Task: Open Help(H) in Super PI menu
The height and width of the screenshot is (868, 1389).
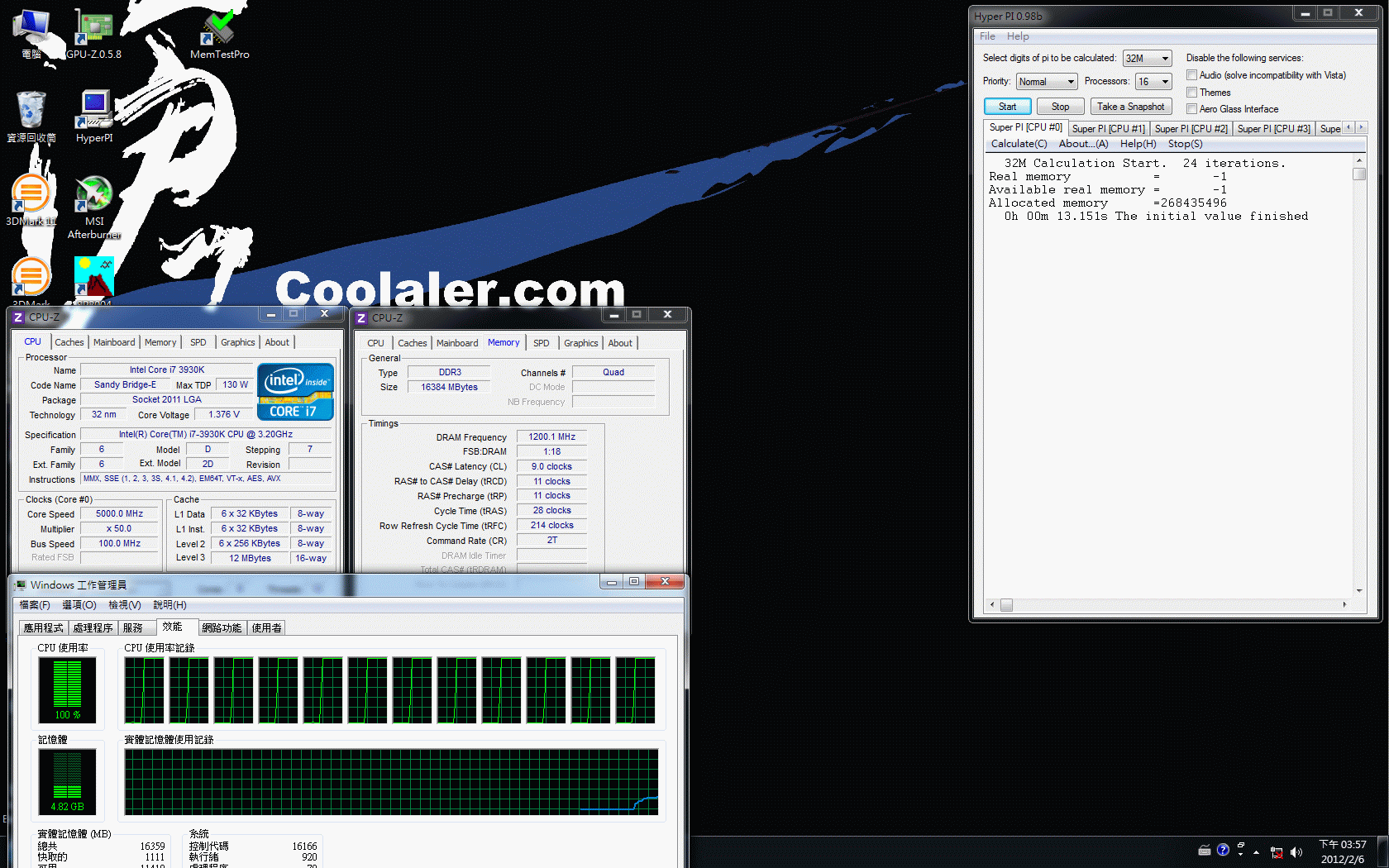Action: pyautogui.click(x=1138, y=144)
